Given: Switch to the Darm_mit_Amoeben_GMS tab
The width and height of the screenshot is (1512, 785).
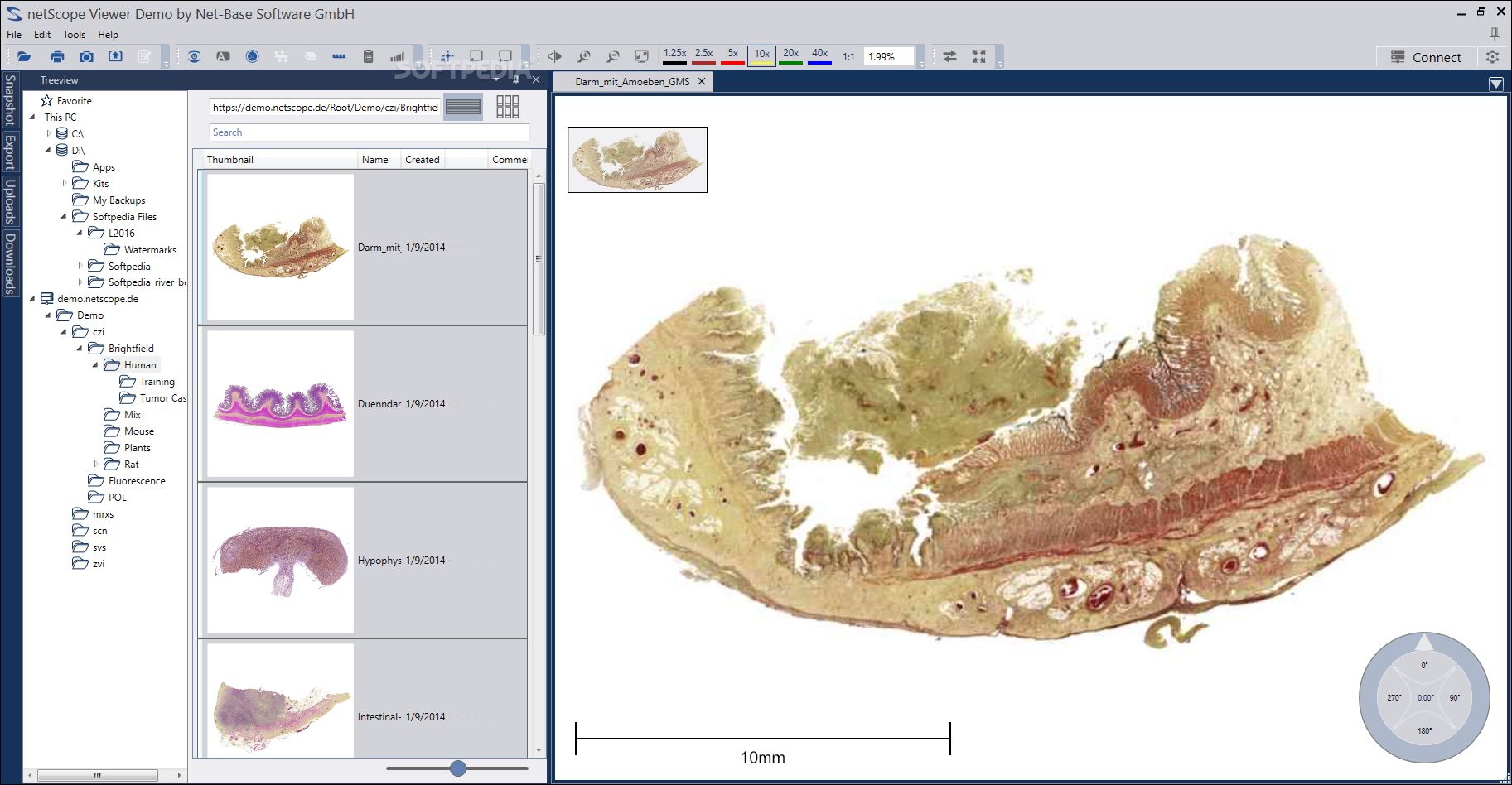Looking at the screenshot, I should 632,81.
